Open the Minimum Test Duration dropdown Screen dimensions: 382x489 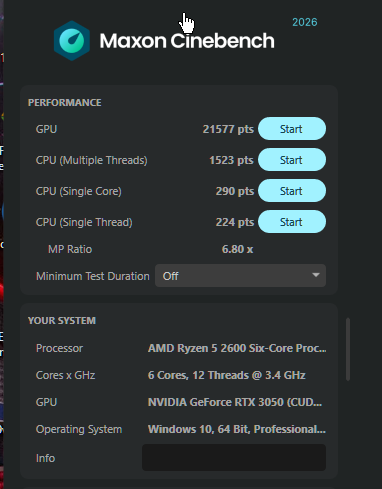tap(240, 276)
